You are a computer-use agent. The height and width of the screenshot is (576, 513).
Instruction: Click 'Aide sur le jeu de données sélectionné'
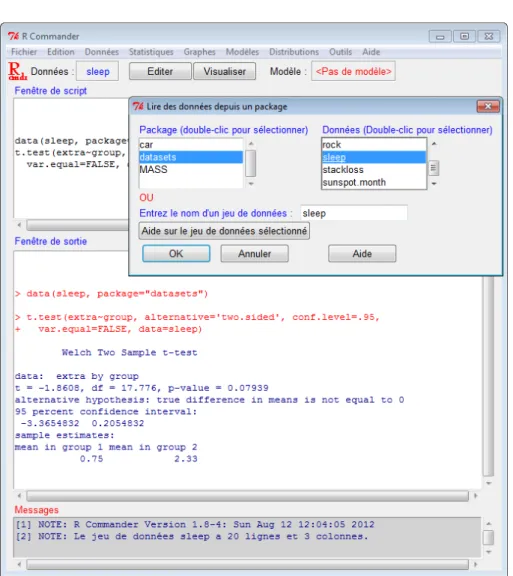click(x=224, y=231)
